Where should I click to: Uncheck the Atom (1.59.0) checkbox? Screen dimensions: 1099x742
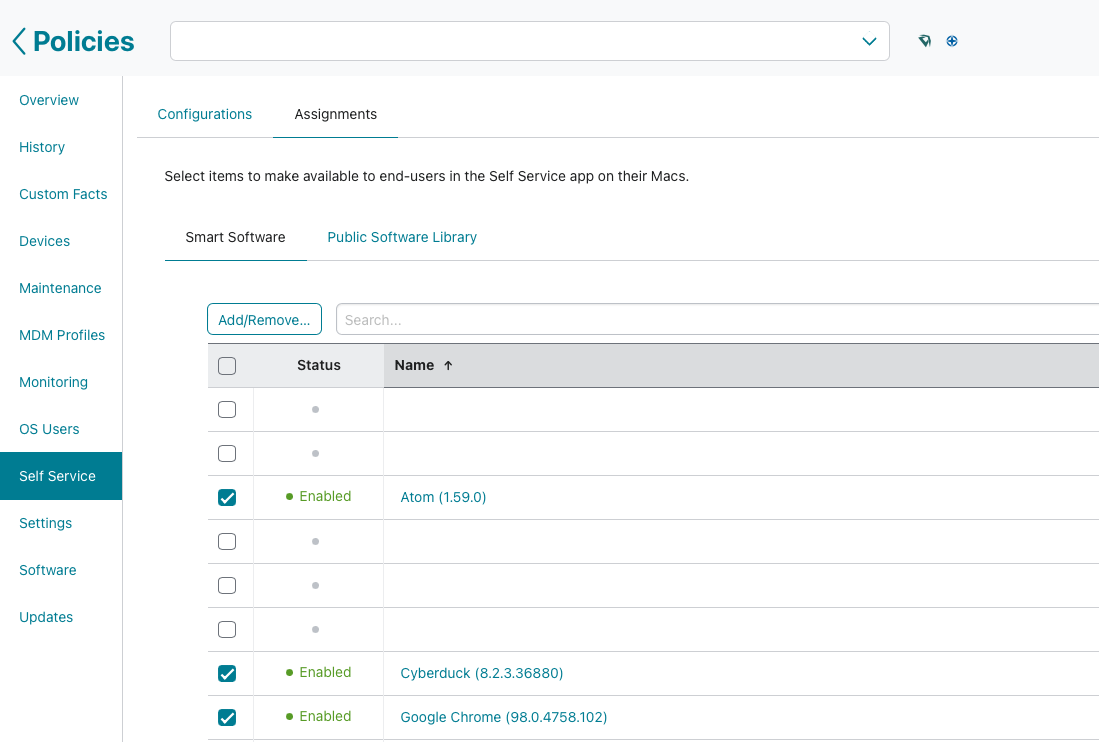(x=227, y=497)
